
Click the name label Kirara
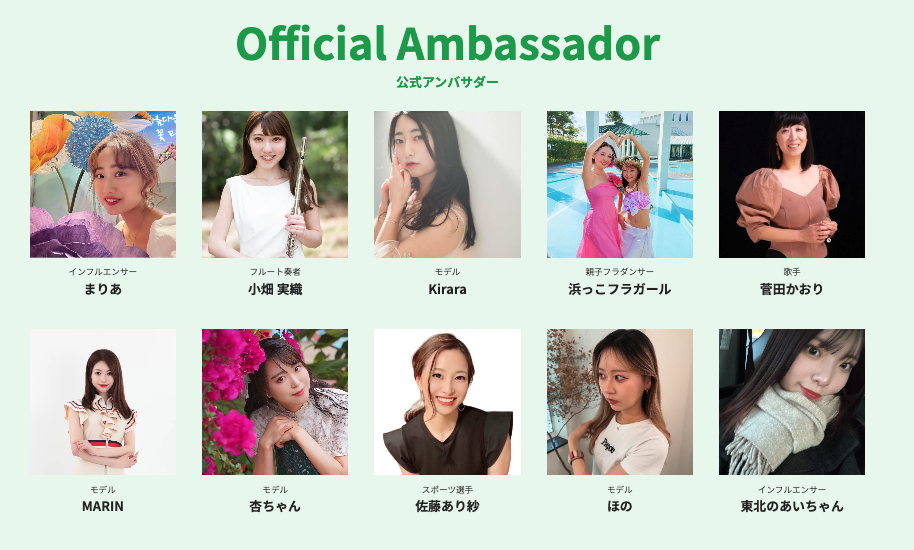(447, 289)
